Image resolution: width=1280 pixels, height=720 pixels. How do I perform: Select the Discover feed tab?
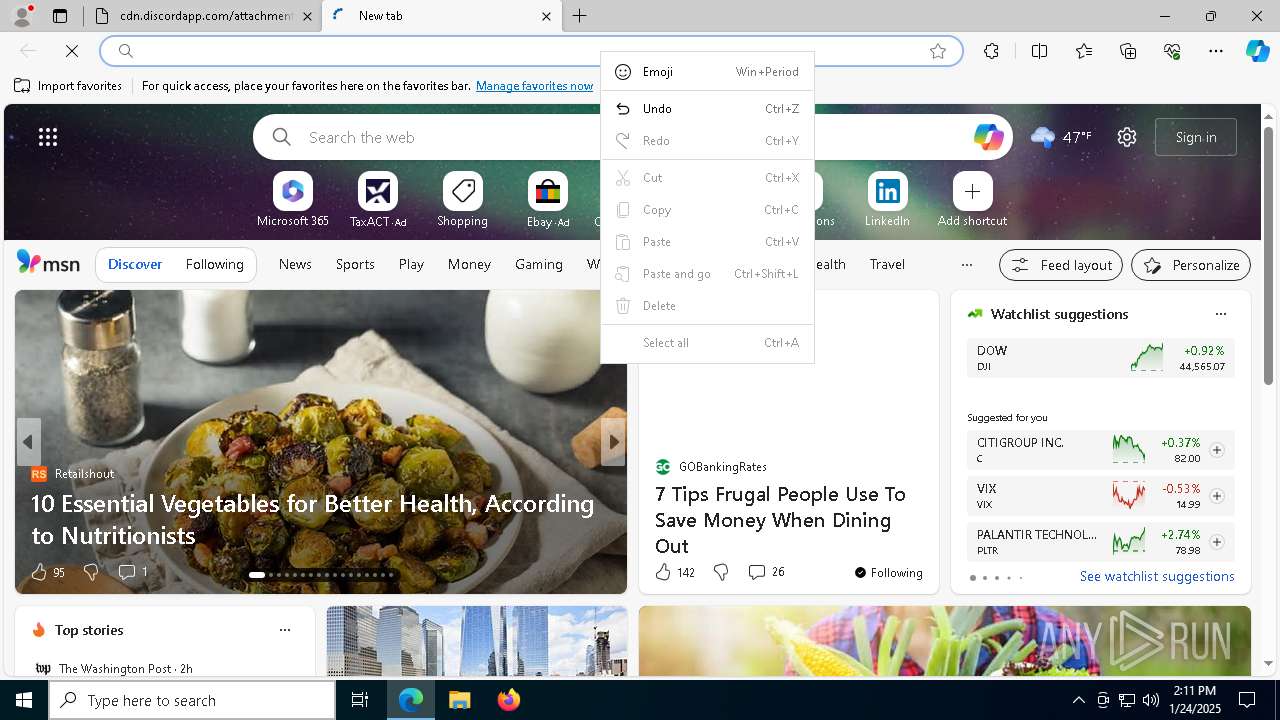pos(135,264)
